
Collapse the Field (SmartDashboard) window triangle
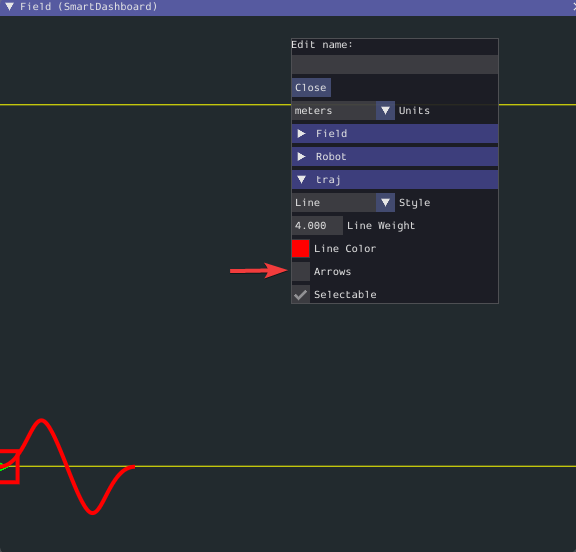point(10,7)
